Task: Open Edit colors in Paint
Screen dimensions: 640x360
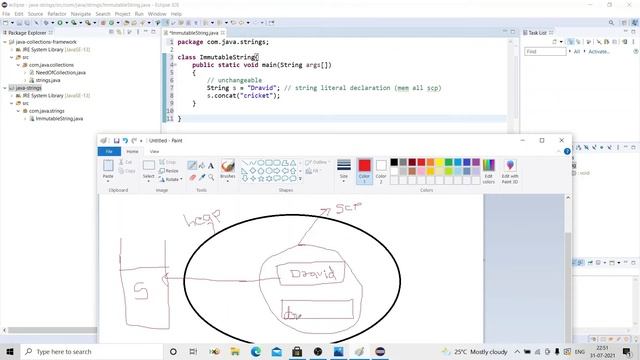Action: (x=489, y=171)
